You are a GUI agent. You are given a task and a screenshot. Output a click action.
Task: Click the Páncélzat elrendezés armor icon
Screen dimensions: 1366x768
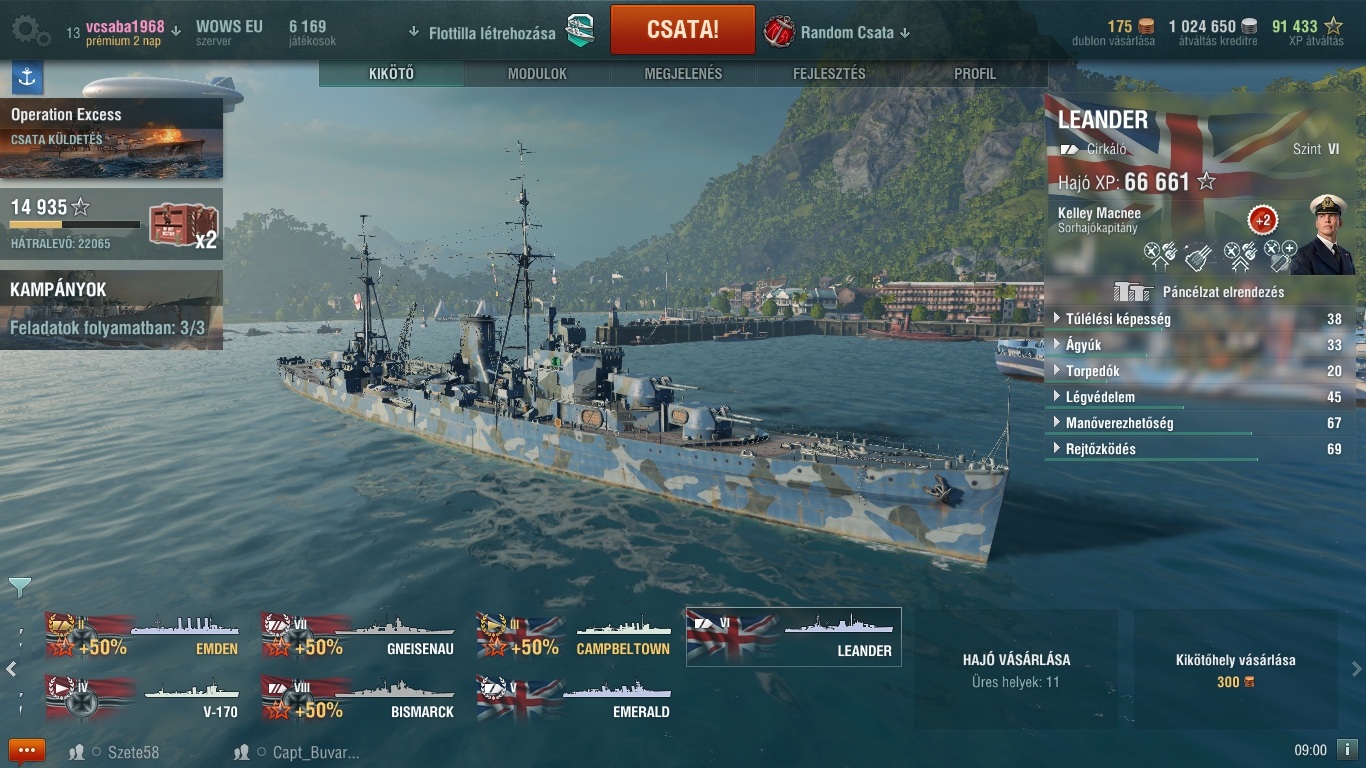pyautogui.click(x=1133, y=291)
